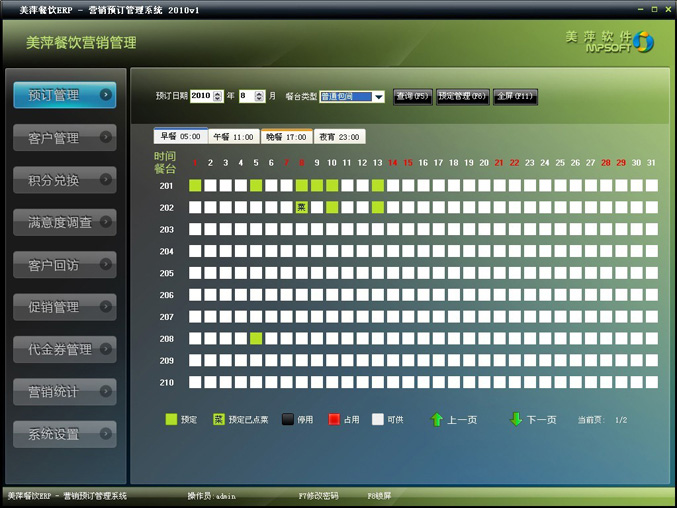Screen dimensions: 677x508
Task: Click the green down arrow for 下一页
Action: [x=516, y=420]
